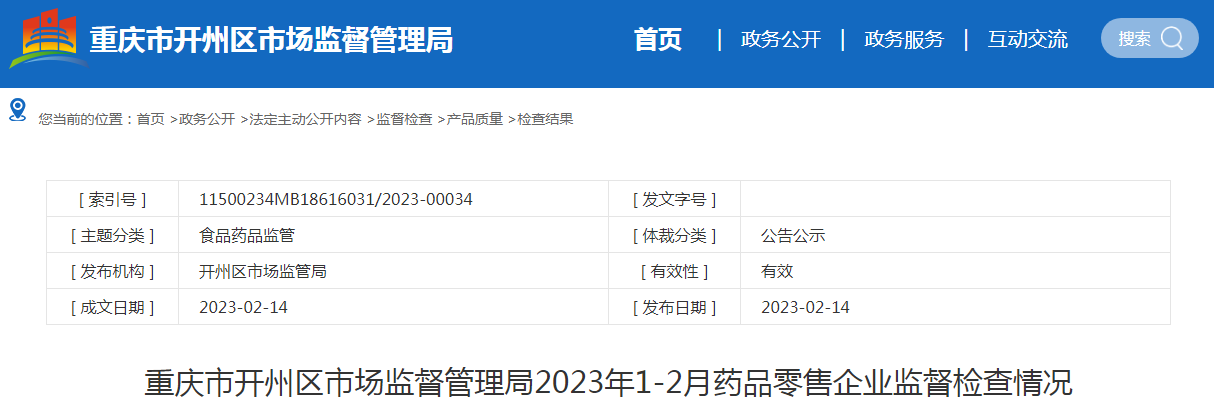
Task: Click the 发布日期 value 2023-02-14
Action: coord(805,307)
